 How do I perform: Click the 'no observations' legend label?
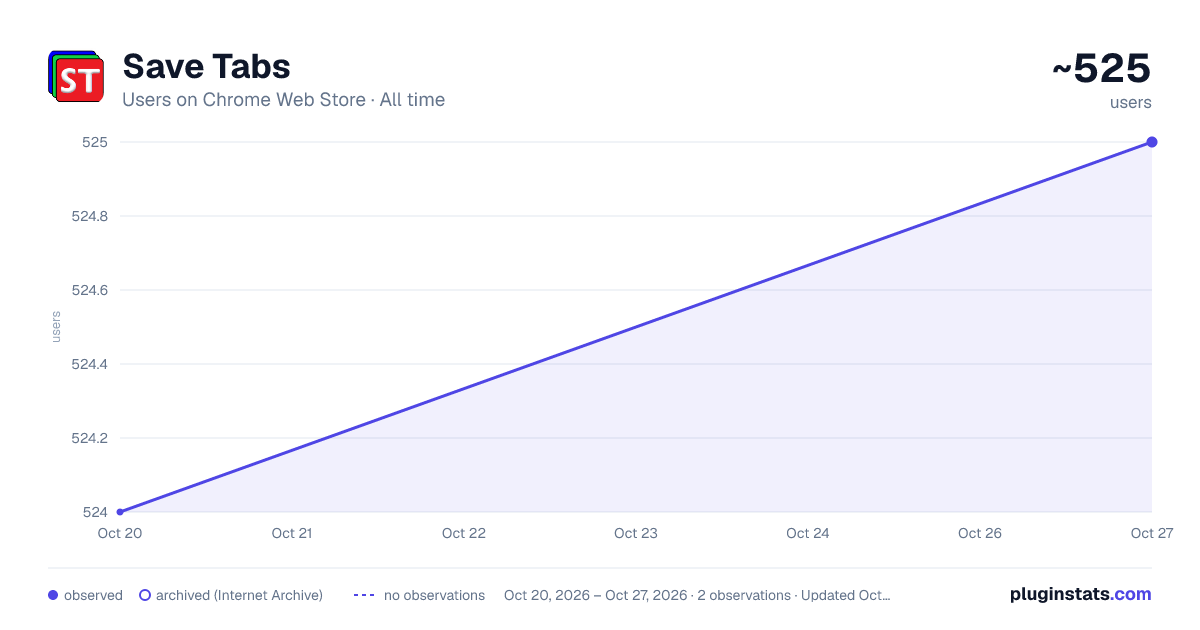[434, 595]
